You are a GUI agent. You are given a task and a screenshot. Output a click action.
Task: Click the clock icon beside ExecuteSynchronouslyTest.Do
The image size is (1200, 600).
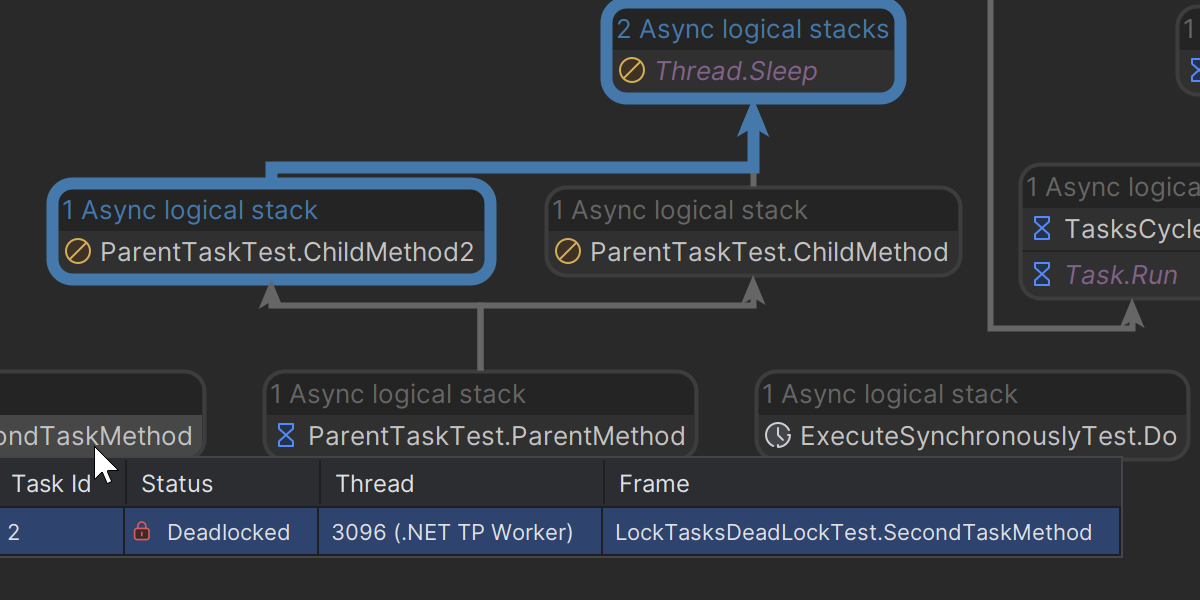tap(778, 436)
